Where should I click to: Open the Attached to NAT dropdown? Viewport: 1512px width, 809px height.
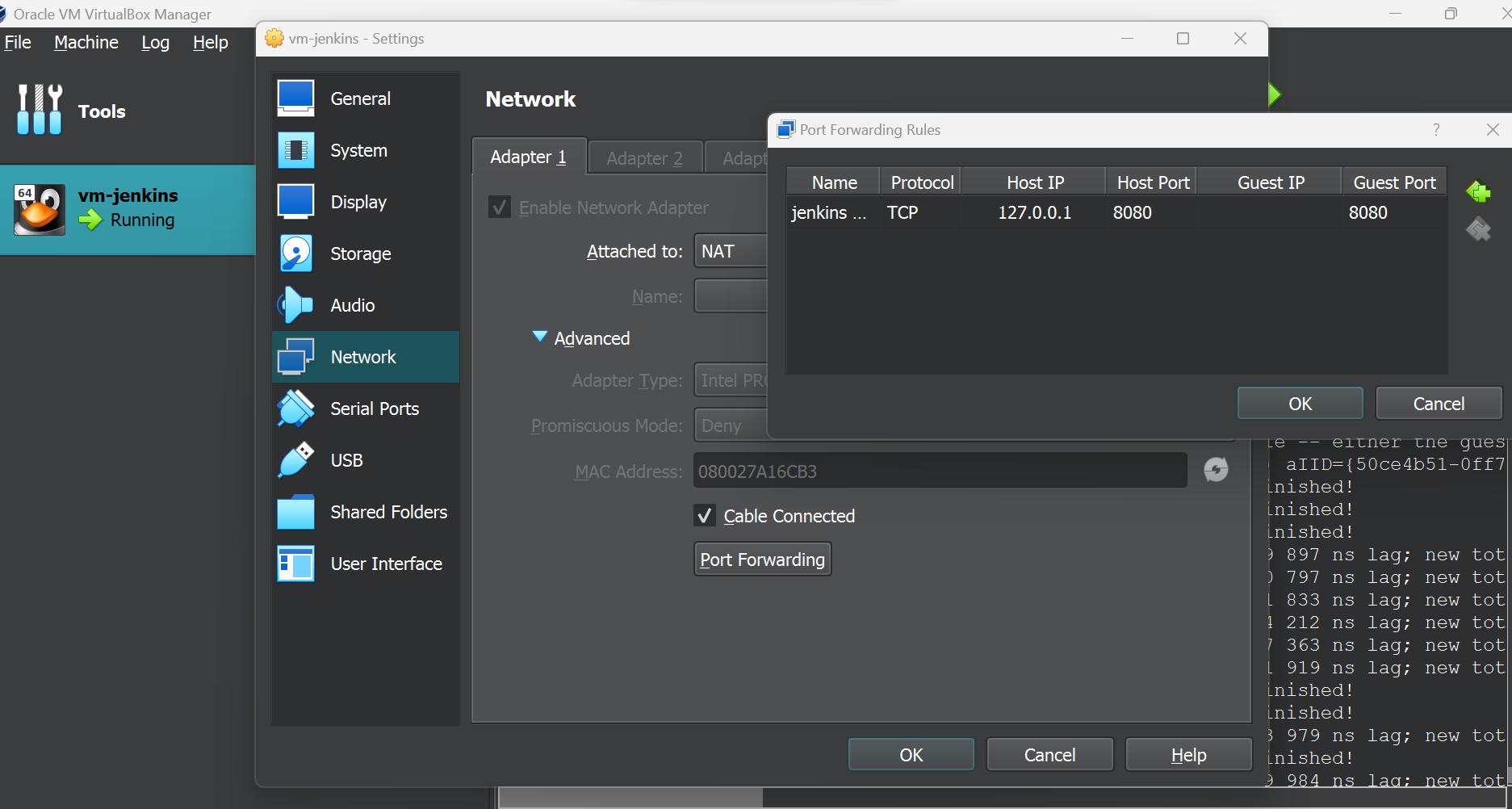[x=731, y=250]
